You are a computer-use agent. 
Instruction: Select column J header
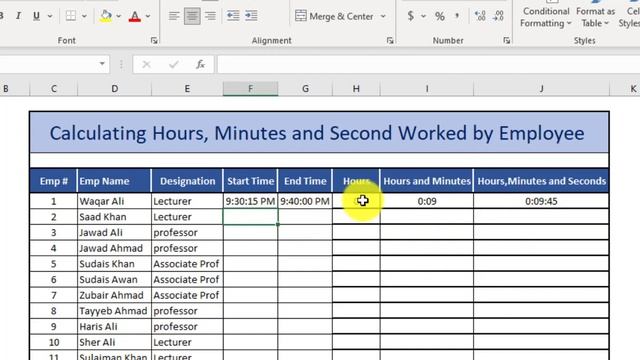541,89
